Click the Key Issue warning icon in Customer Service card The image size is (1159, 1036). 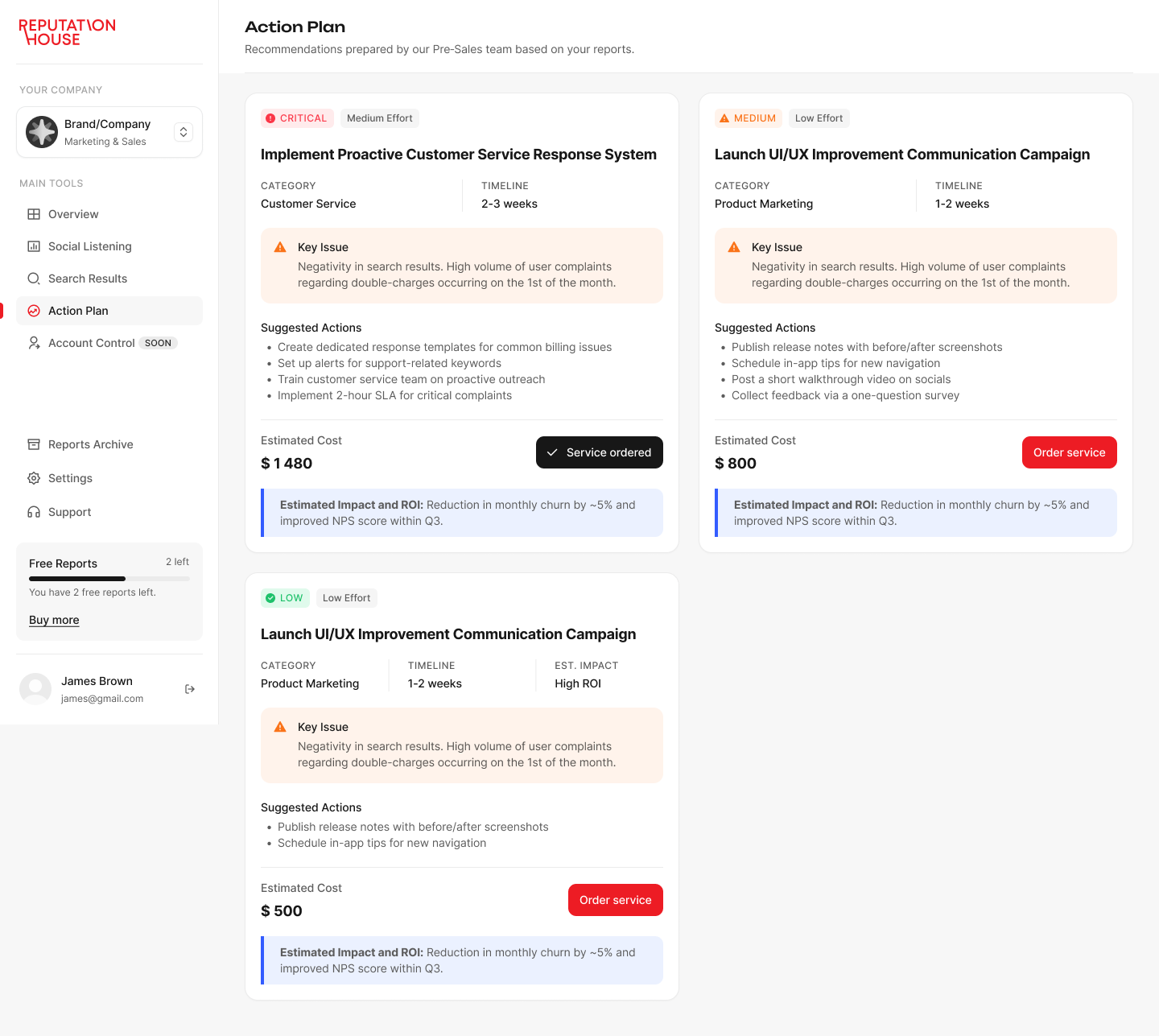pyautogui.click(x=280, y=247)
